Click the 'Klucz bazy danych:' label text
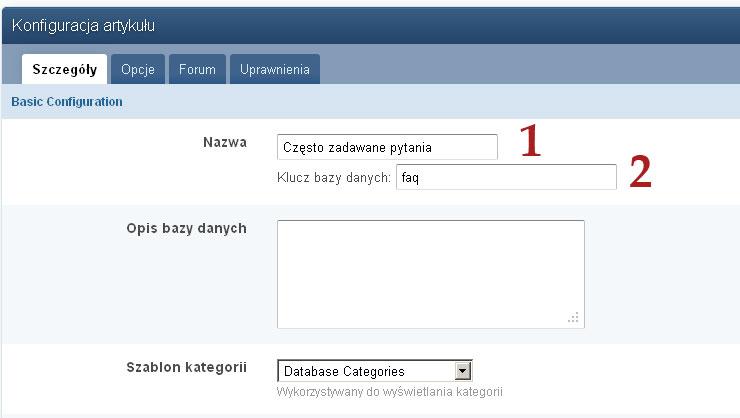The width and height of the screenshot is (740, 418). tap(333, 178)
